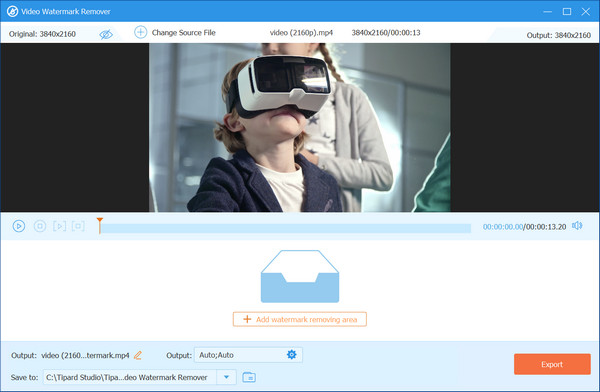Viewport: 600px width, 392px height.
Task: Click the plus icon for Change Source File
Action: [140, 32]
